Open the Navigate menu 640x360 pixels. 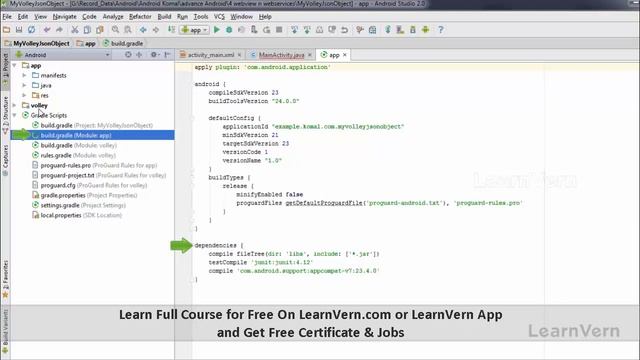[64, 17]
